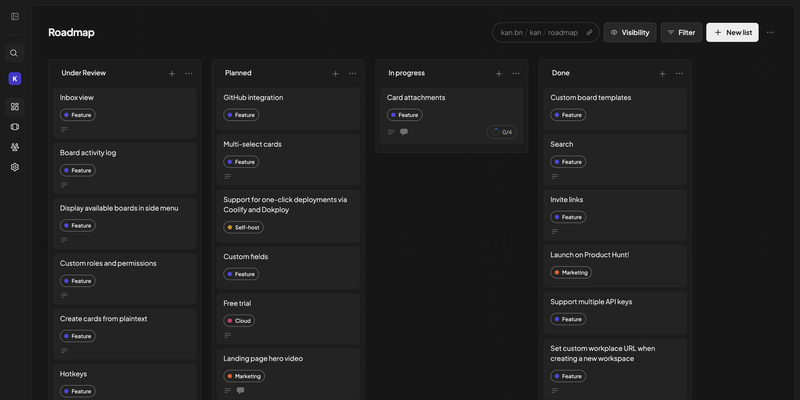Open the Visibility setting
Screen dimensions: 800x400
pos(630,32)
